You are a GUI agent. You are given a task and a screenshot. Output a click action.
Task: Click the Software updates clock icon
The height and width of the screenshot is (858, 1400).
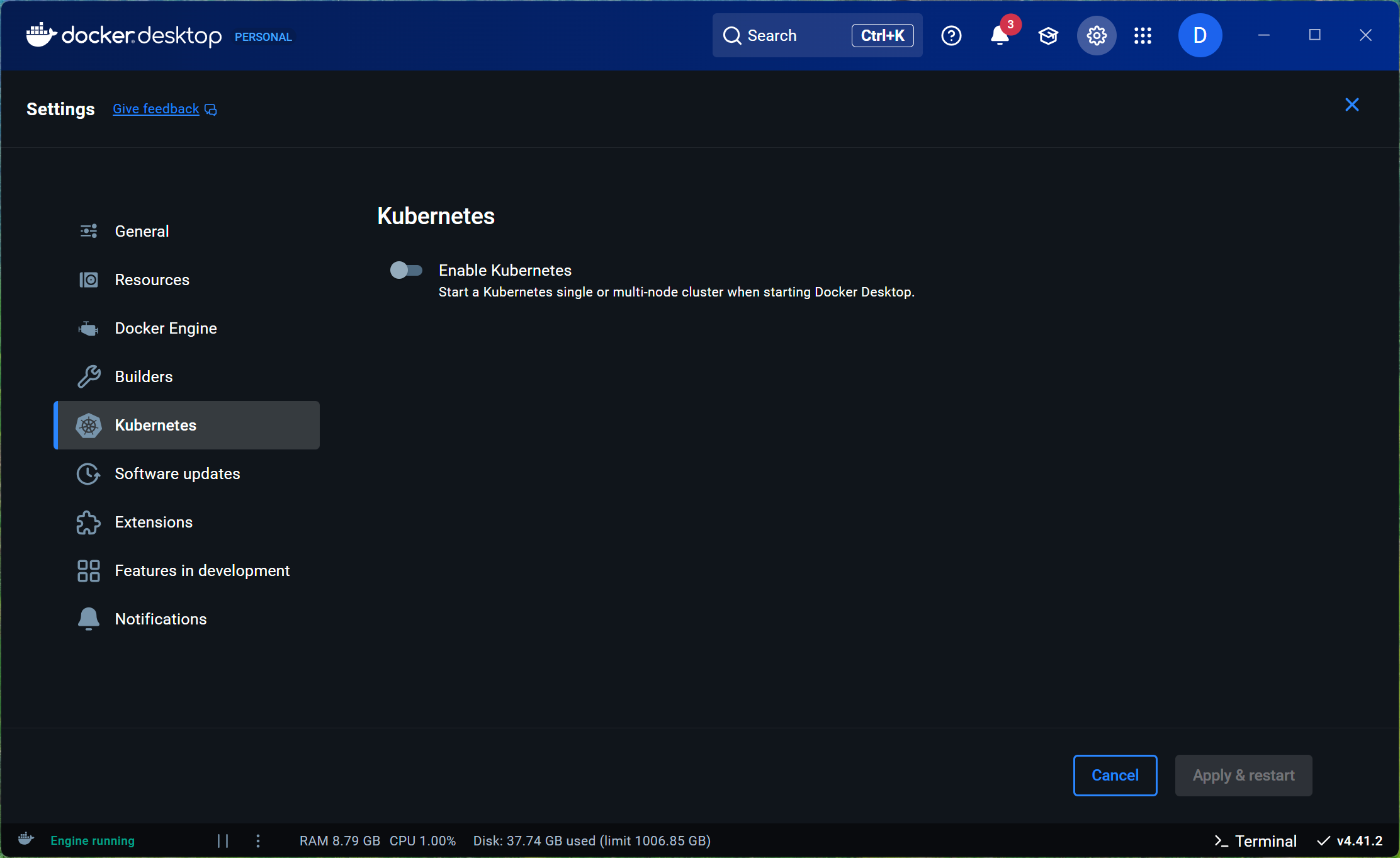pyautogui.click(x=89, y=474)
